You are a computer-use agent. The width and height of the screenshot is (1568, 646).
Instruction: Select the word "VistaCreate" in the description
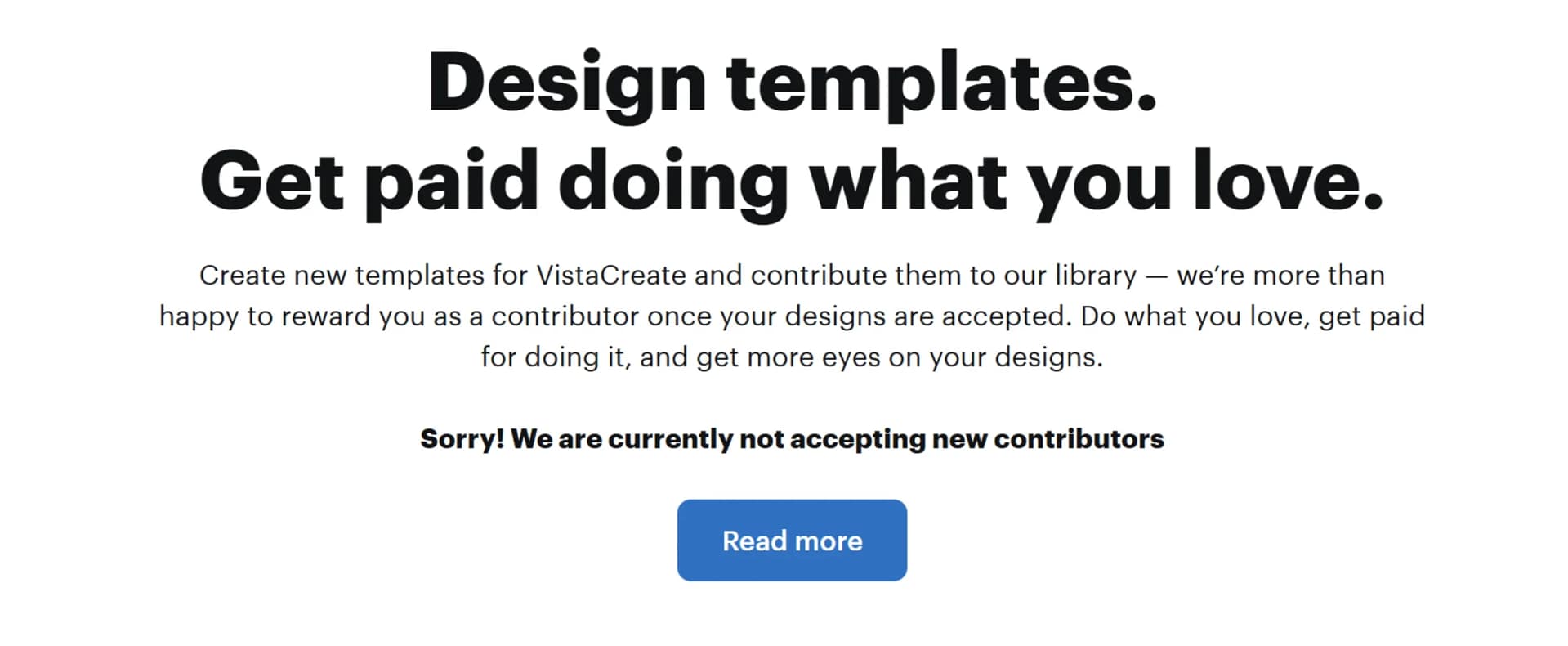(610, 276)
